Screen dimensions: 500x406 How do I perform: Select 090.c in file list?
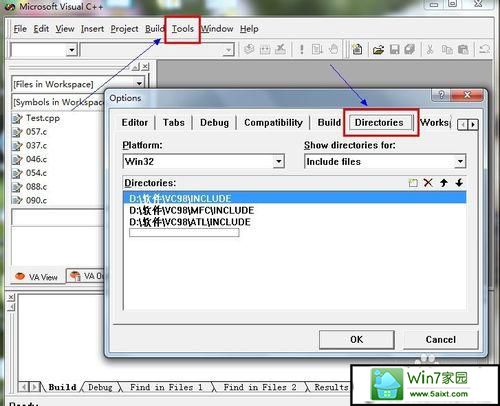36,200
